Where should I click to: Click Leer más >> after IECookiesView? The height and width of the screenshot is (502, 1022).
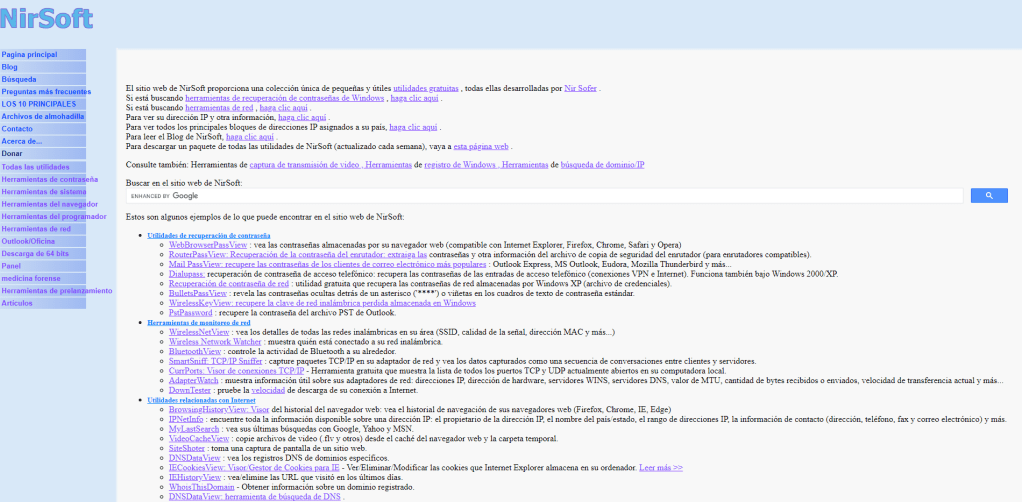coord(661,467)
